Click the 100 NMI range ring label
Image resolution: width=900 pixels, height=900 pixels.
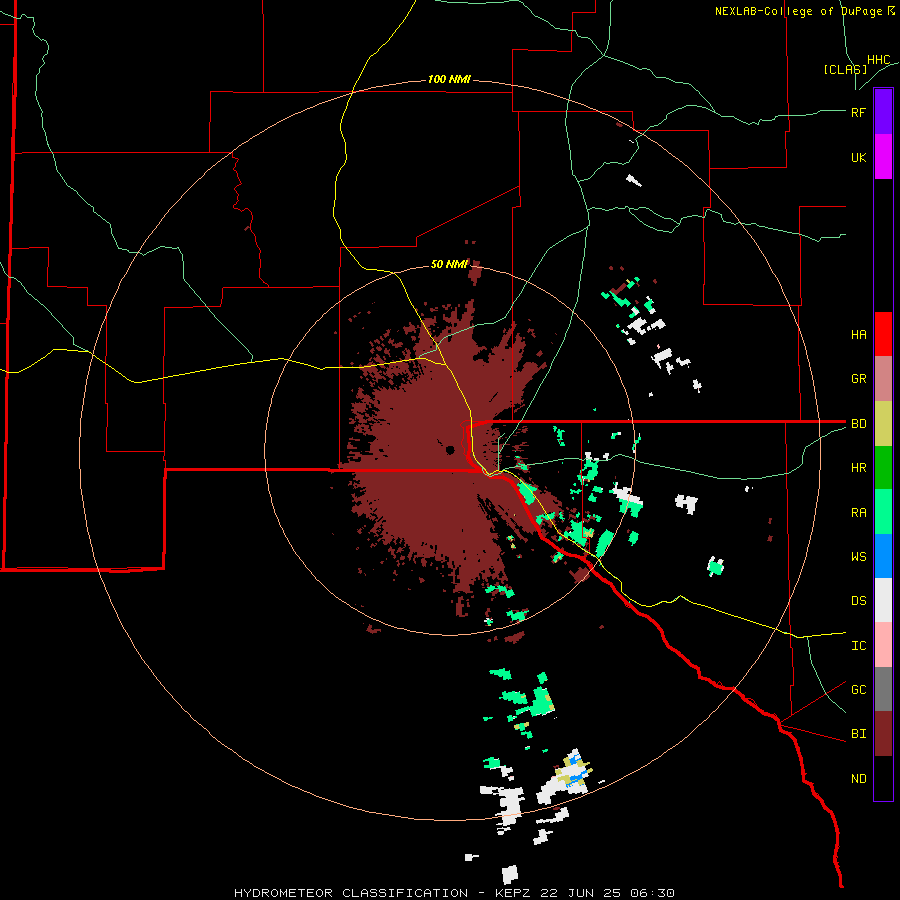click(449, 79)
